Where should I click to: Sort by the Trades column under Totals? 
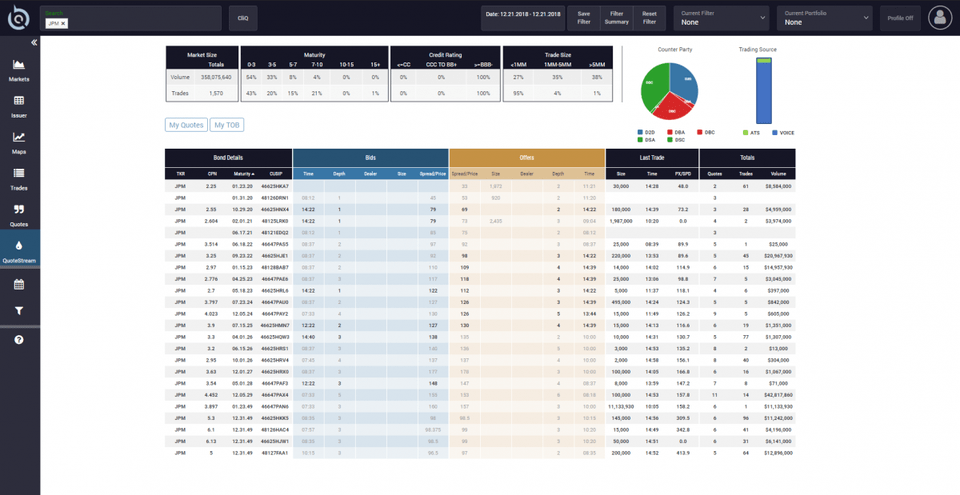[x=746, y=174]
